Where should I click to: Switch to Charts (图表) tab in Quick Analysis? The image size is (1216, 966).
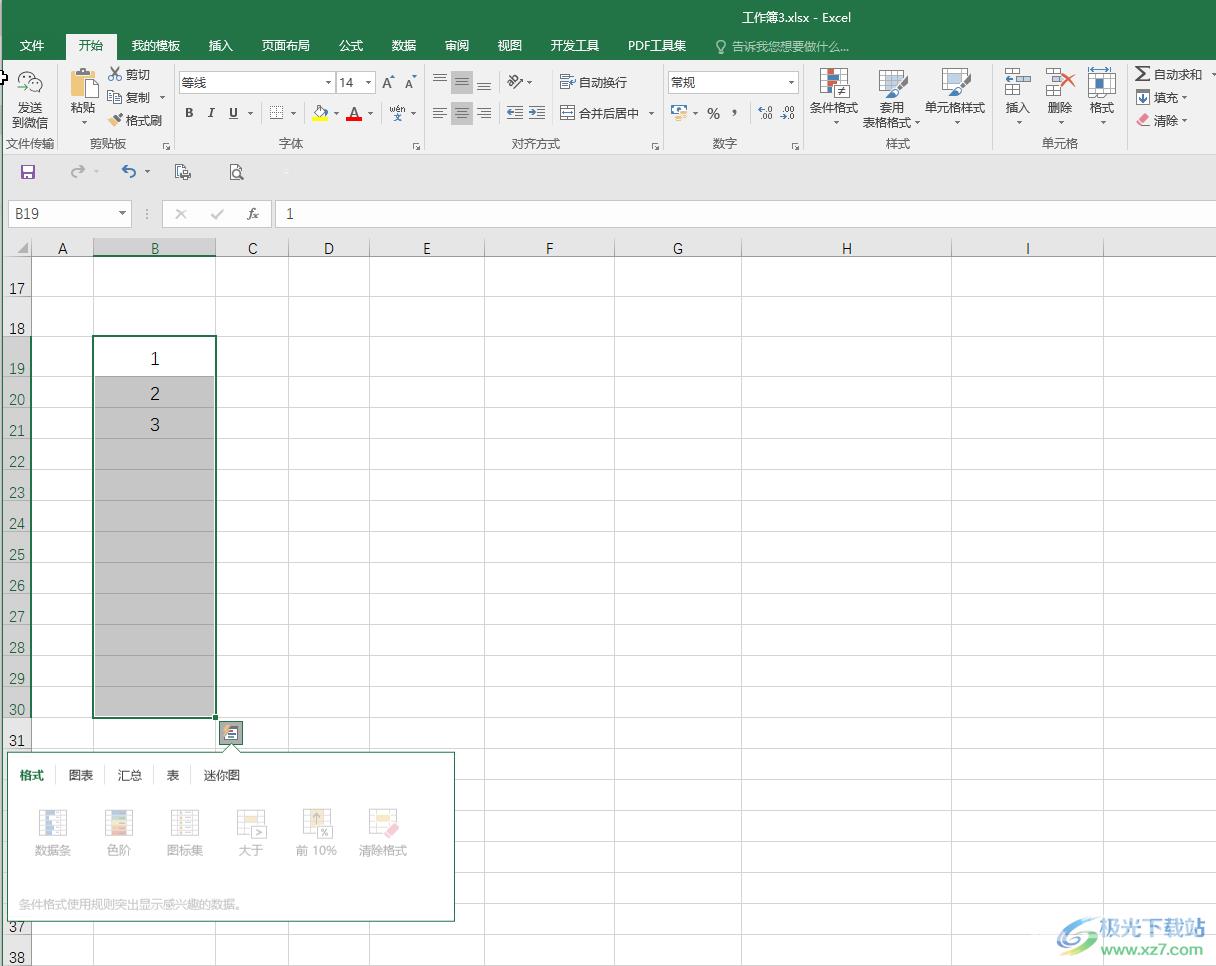click(x=81, y=775)
